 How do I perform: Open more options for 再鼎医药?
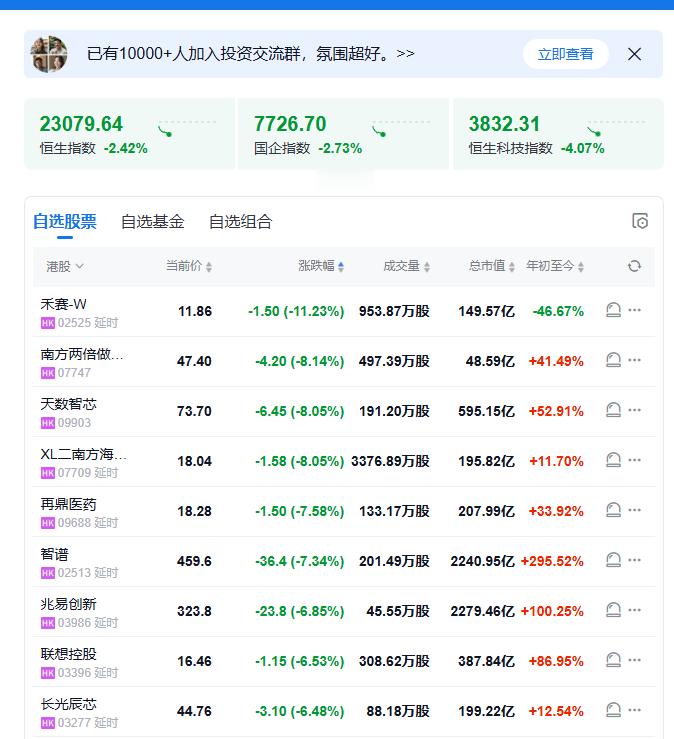click(634, 509)
